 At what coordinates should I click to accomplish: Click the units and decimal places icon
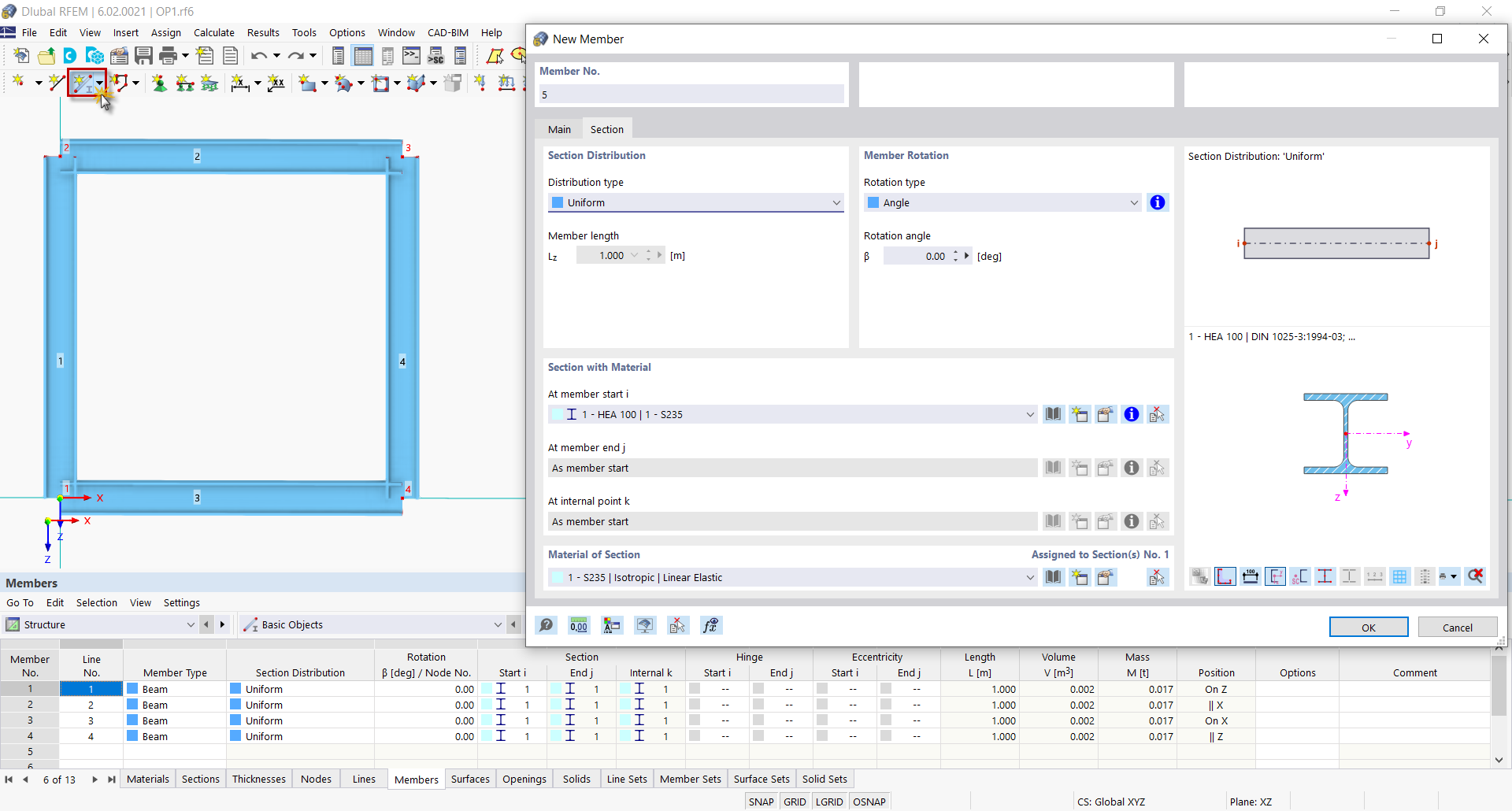[579, 625]
